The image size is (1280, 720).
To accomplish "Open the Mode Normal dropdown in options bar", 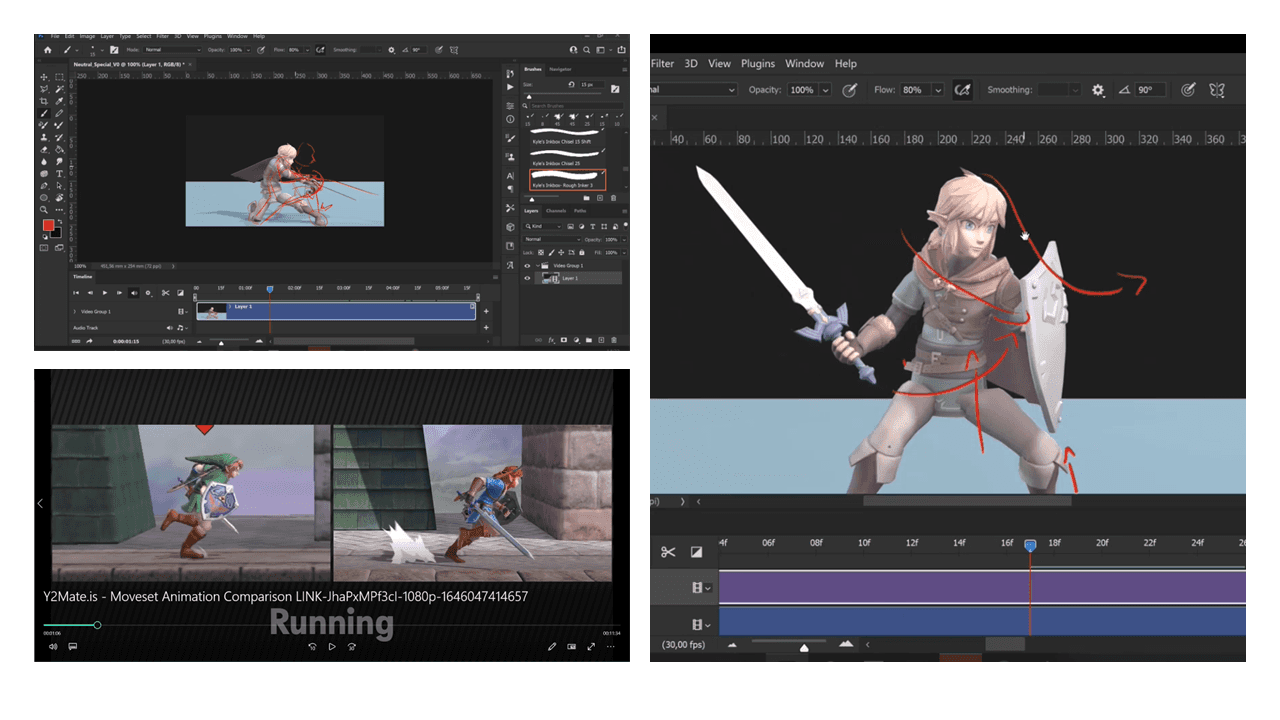I will coord(173,49).
